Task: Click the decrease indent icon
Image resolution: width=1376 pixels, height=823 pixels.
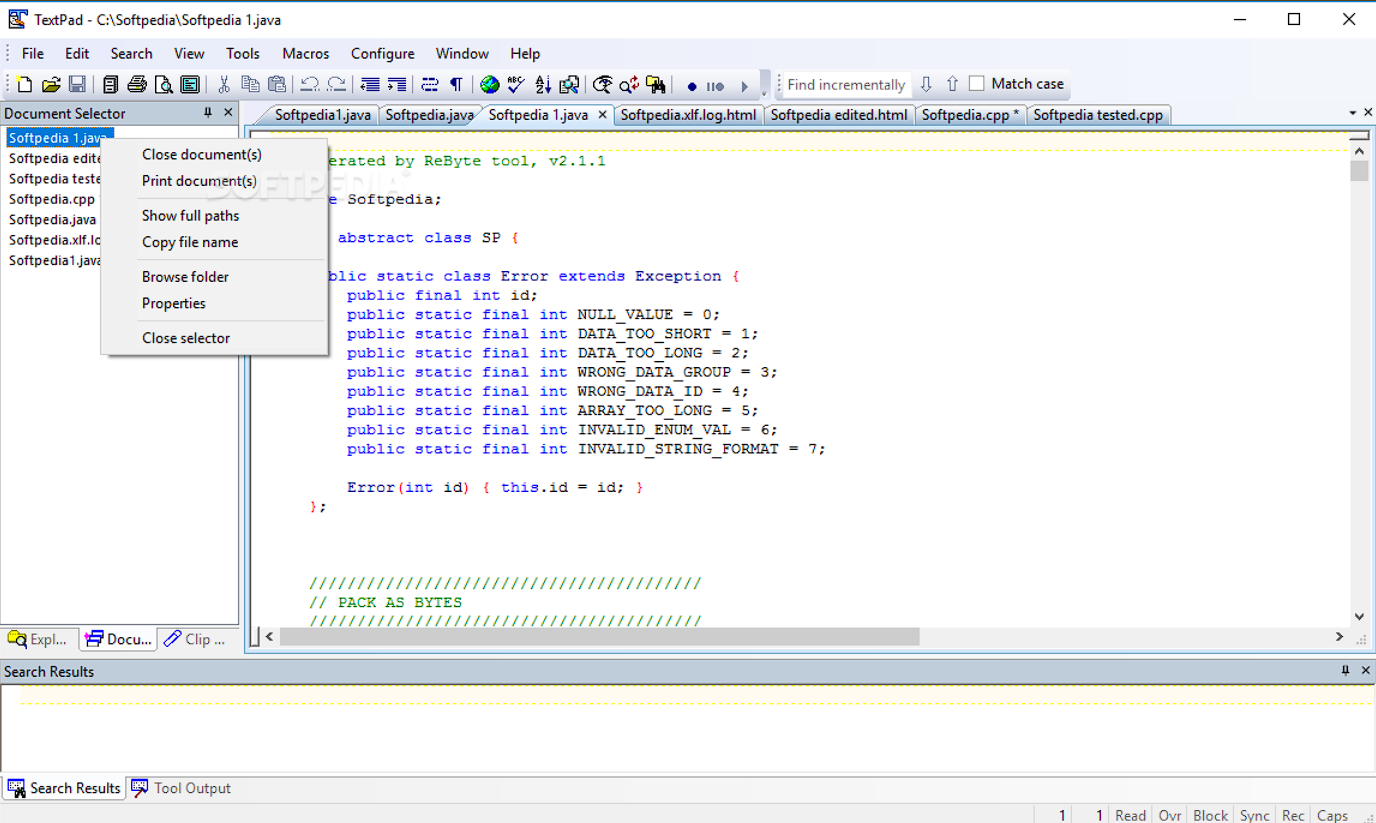Action: coord(370,85)
